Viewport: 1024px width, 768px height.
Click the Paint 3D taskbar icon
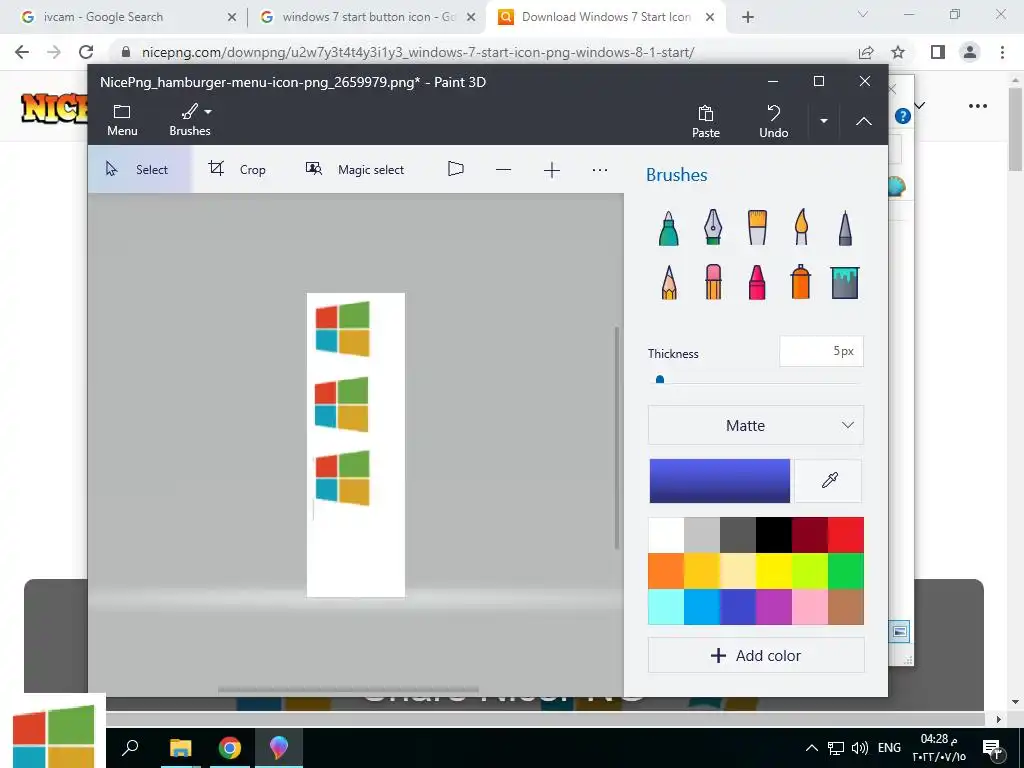coord(278,747)
